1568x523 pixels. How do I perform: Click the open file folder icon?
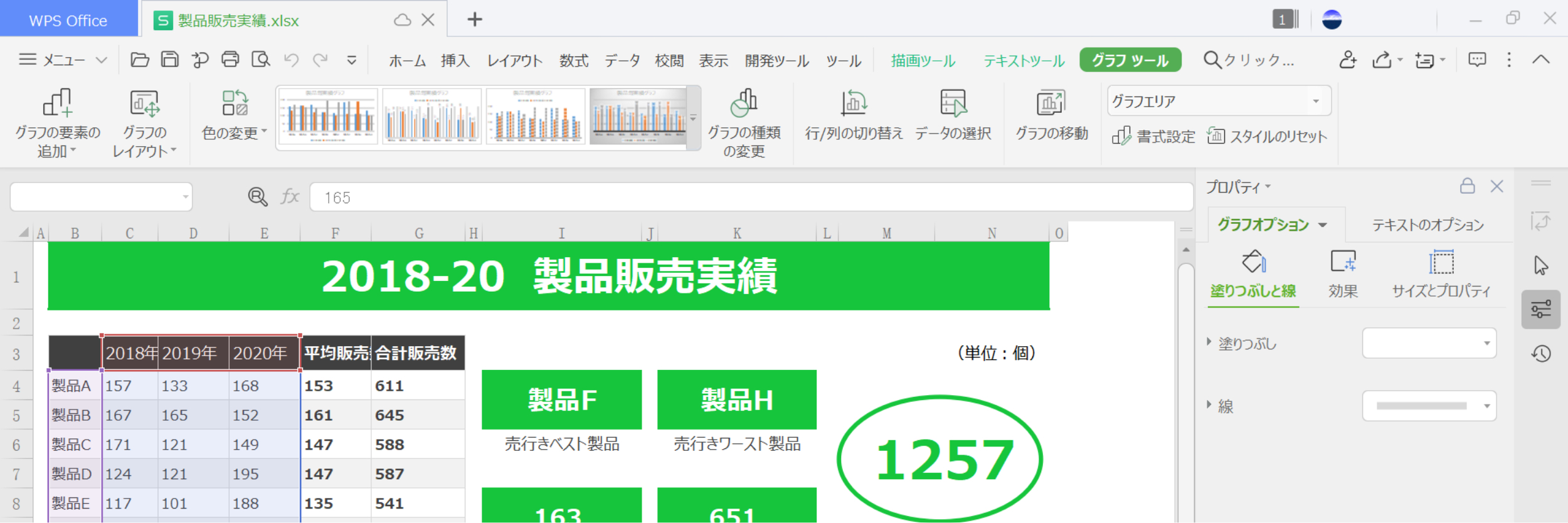(x=139, y=60)
